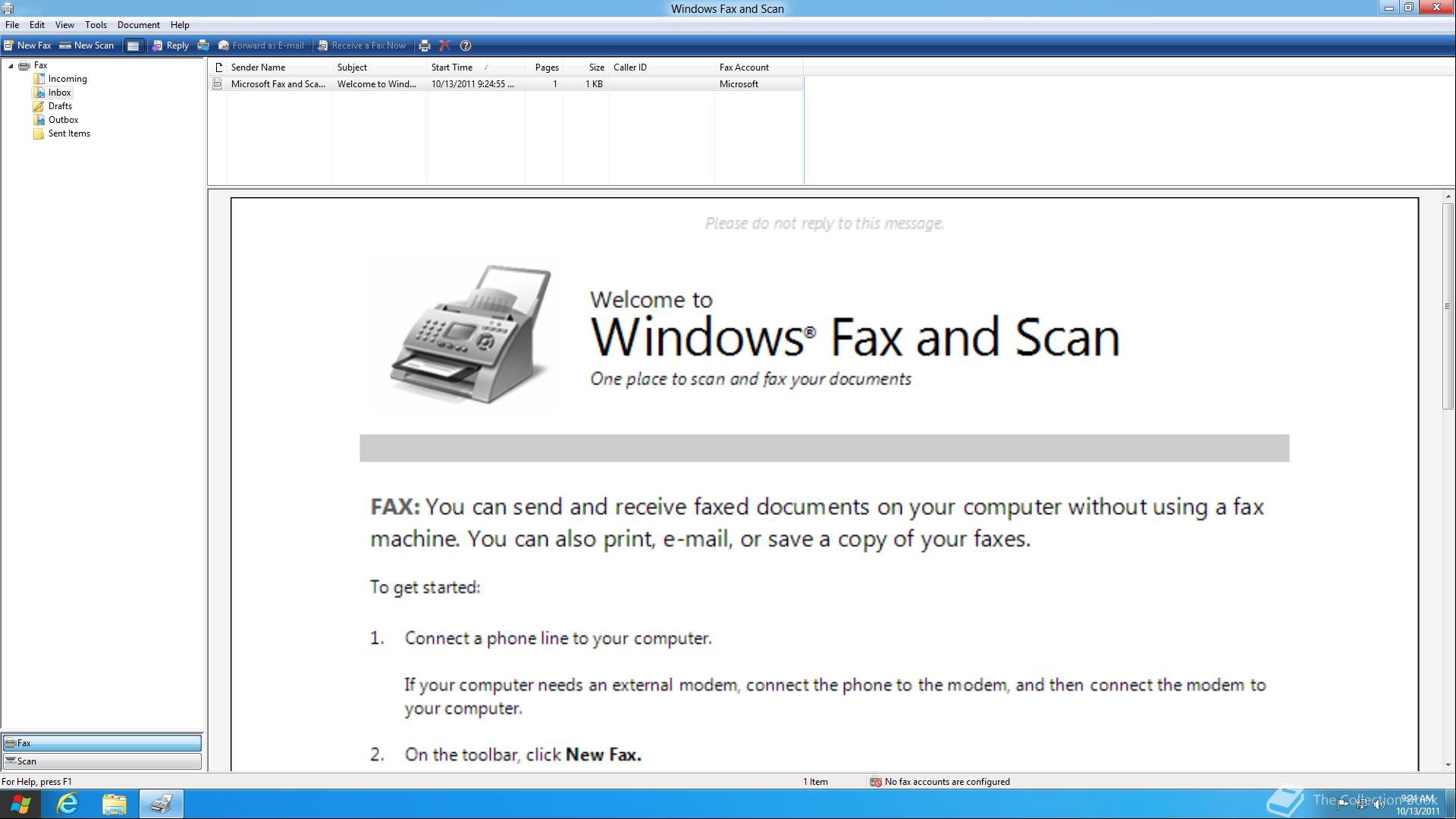The image size is (1456, 819).
Task: Click the preview scrollbar down arrow
Action: pos(1448,765)
